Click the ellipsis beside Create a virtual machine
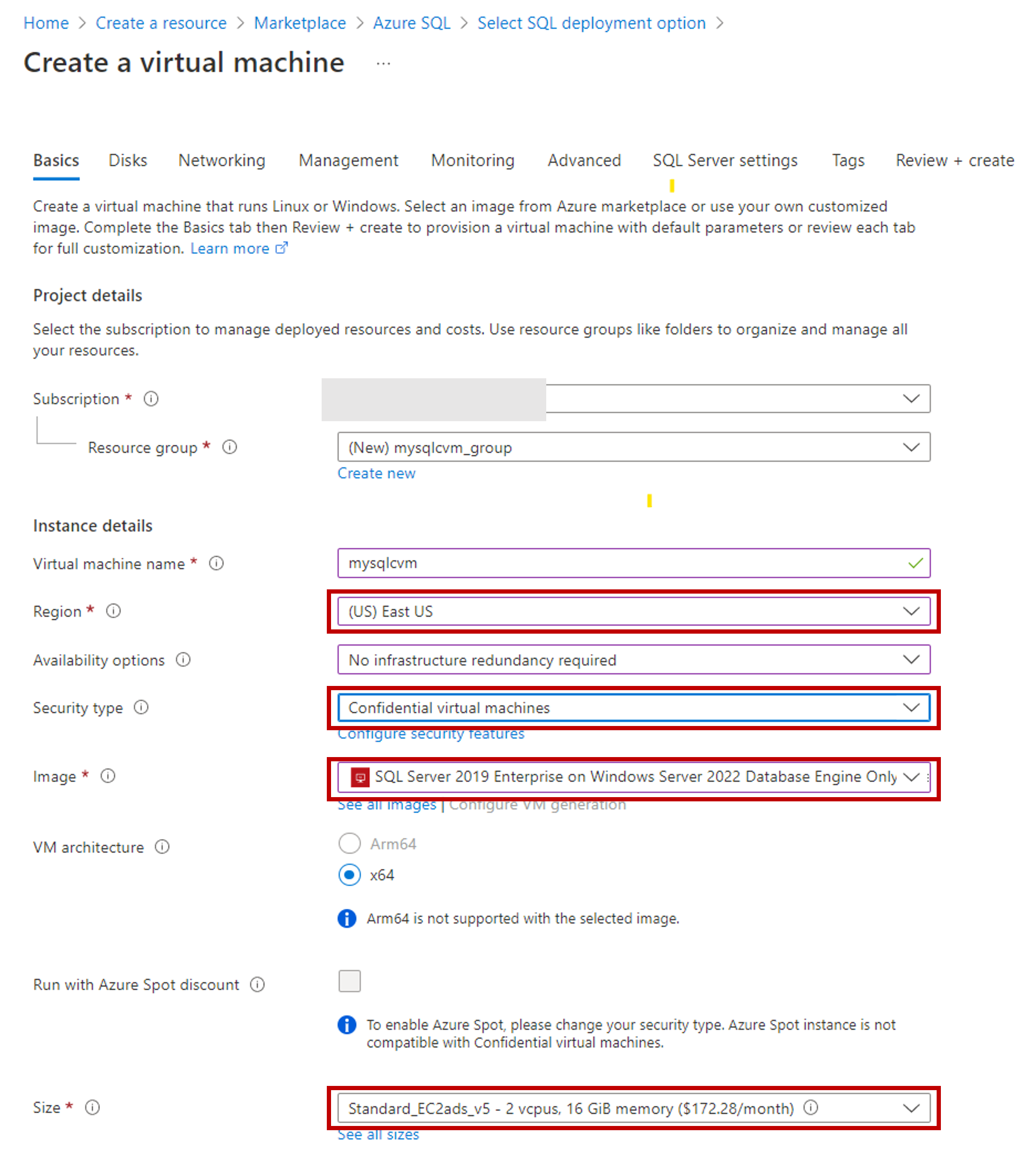 click(x=383, y=63)
